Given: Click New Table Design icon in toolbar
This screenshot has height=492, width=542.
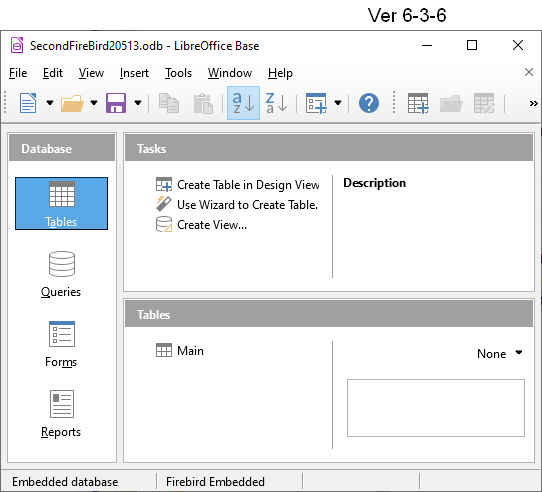Looking at the screenshot, I should 418,103.
